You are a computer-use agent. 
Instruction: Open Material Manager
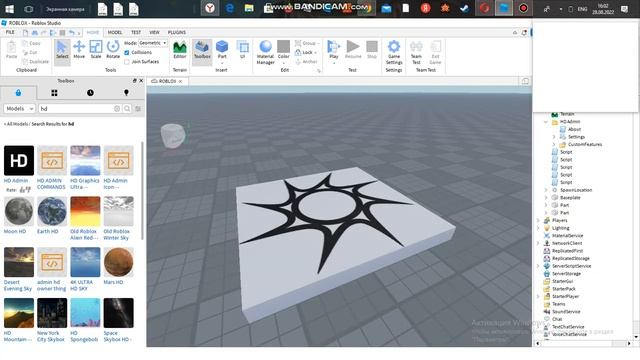pyautogui.click(x=265, y=52)
